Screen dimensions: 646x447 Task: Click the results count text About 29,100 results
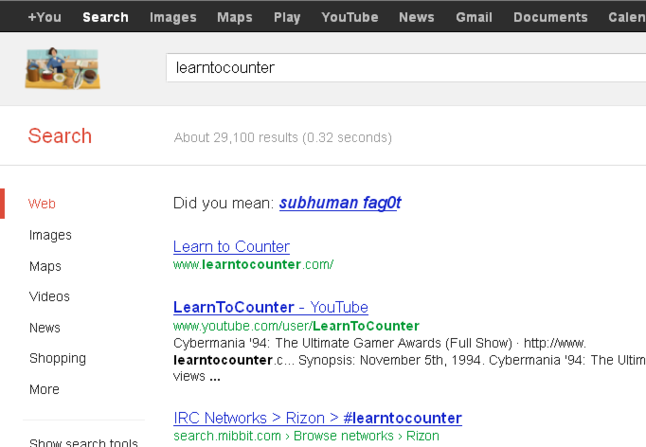coord(283,137)
